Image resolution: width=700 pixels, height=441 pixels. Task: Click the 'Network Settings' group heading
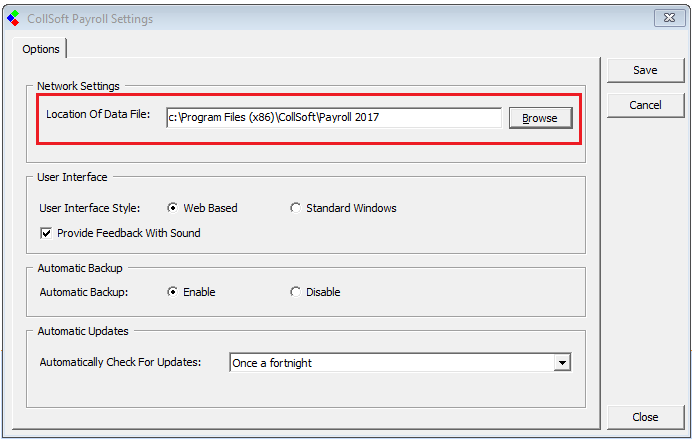pos(78,86)
